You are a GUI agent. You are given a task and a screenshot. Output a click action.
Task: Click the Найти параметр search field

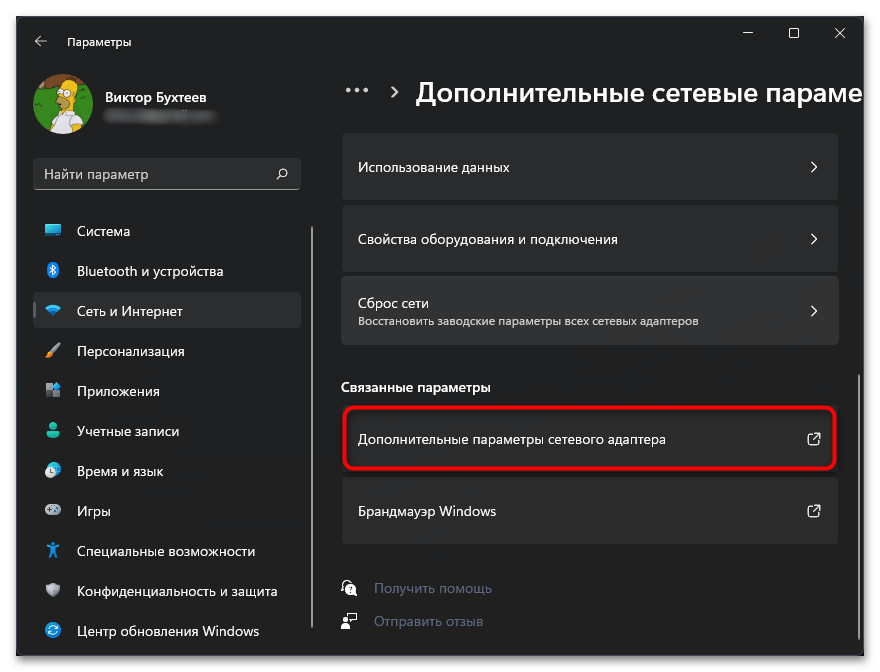click(x=155, y=174)
